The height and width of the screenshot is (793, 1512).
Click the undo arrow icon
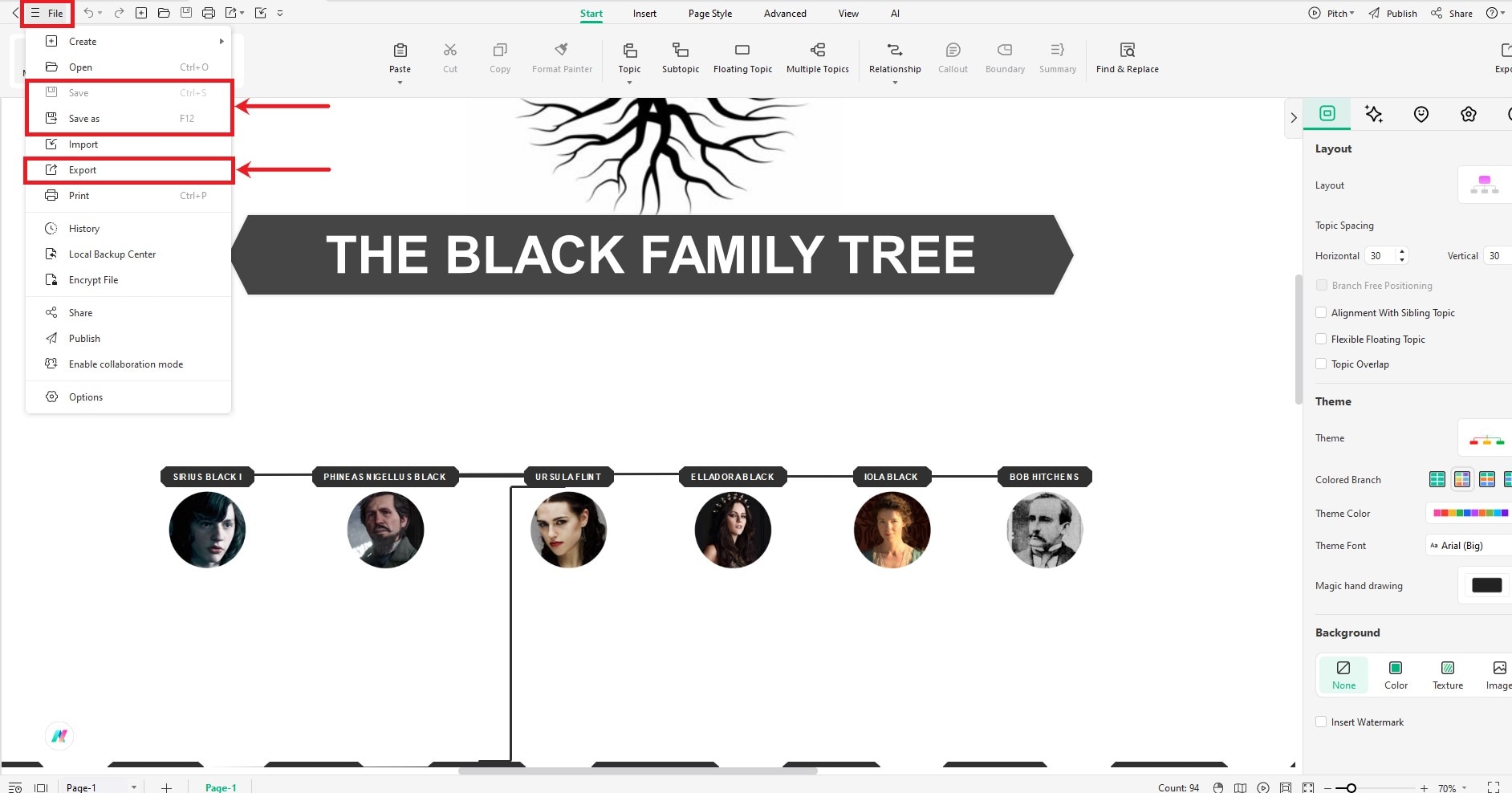pos(88,13)
